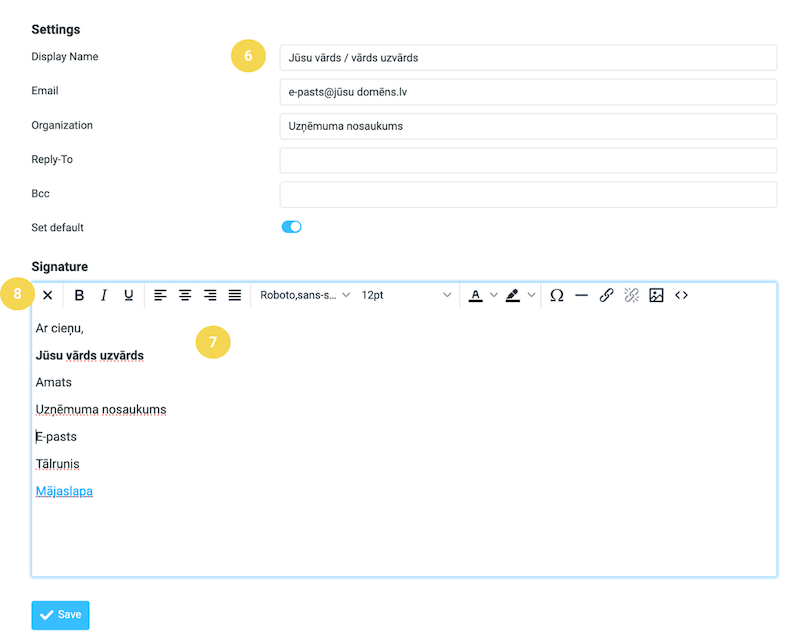The image size is (800, 639).
Task: Insert an image into the signature
Action: (x=656, y=295)
